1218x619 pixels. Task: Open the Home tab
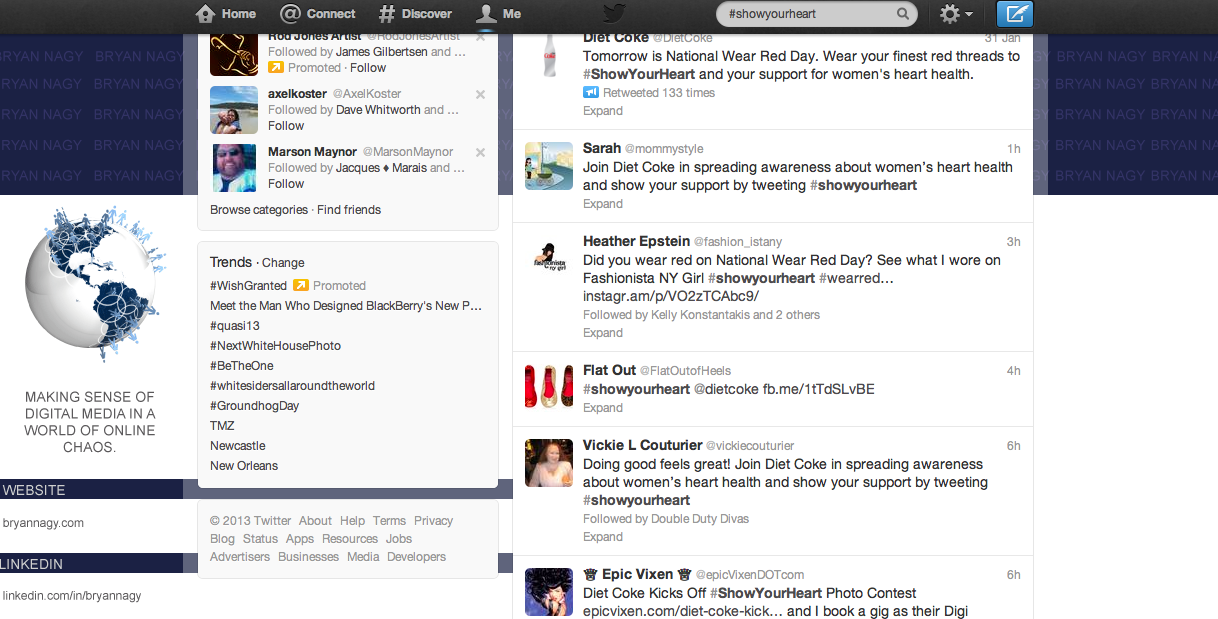(x=226, y=14)
